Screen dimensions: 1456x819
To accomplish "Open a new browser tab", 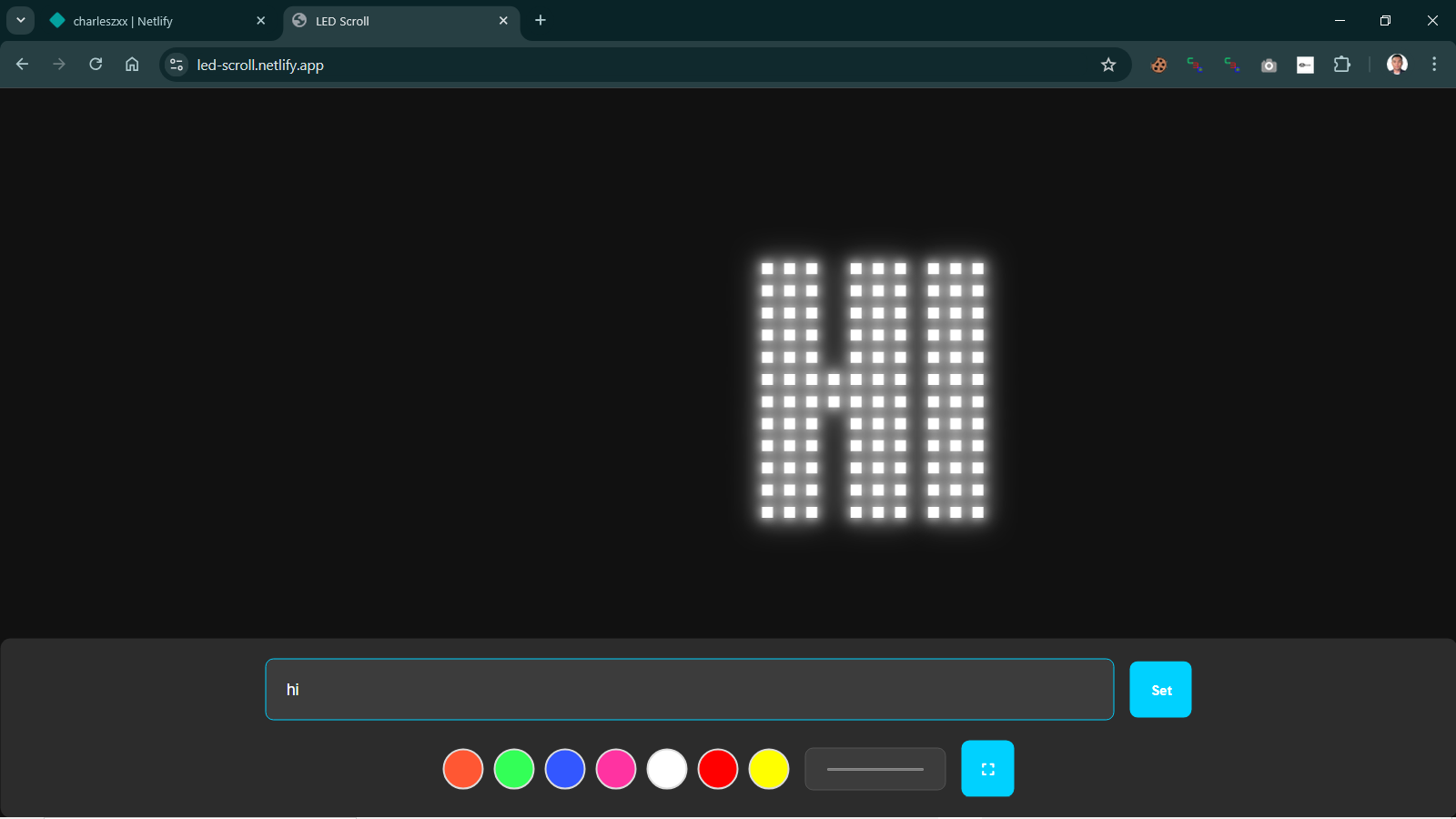I will [x=541, y=20].
